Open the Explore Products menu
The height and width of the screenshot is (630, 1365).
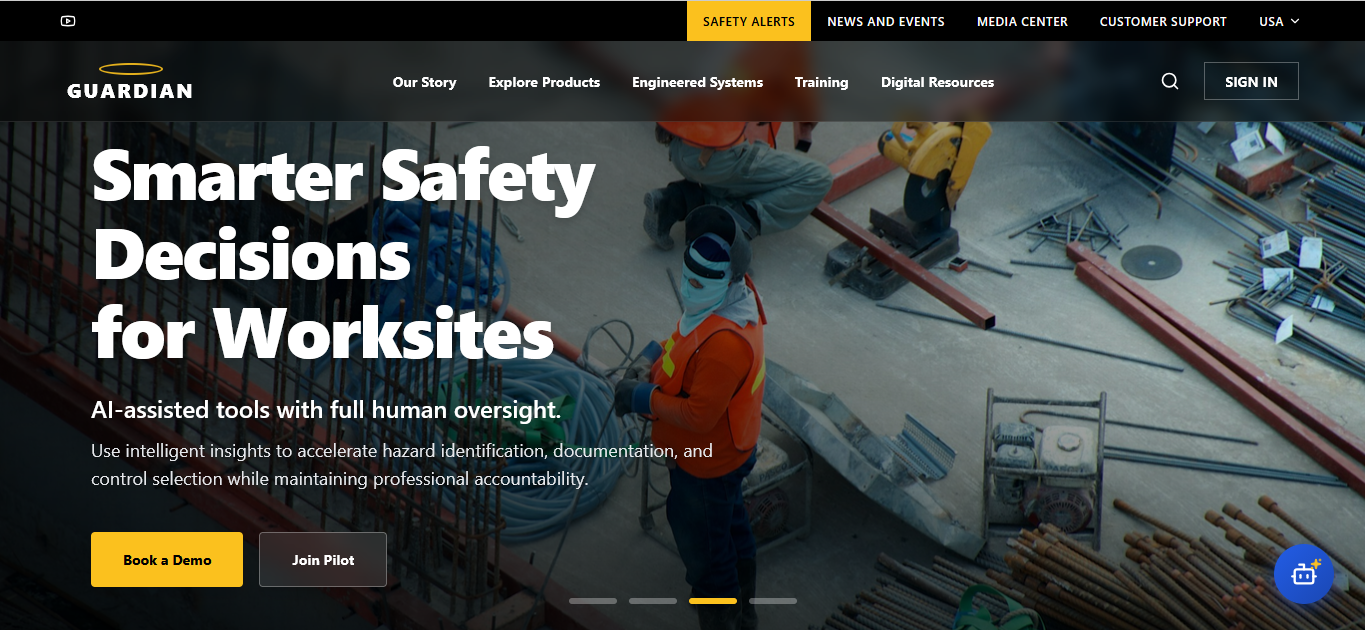544,82
